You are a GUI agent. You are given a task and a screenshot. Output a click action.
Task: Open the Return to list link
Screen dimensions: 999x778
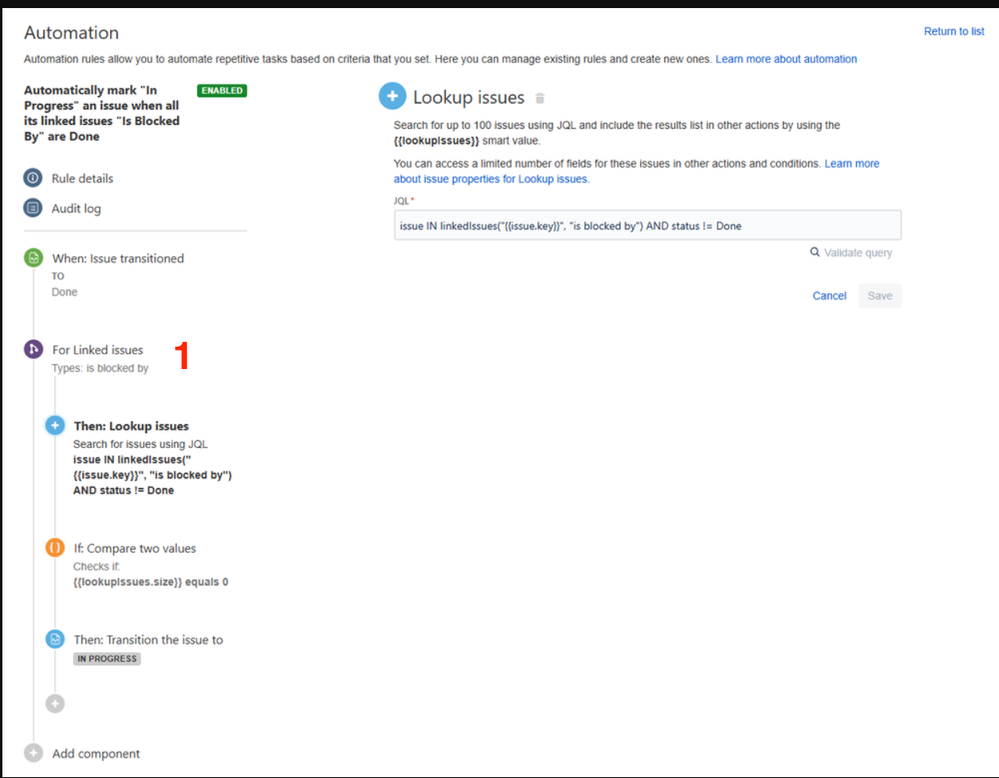pyautogui.click(x=953, y=31)
